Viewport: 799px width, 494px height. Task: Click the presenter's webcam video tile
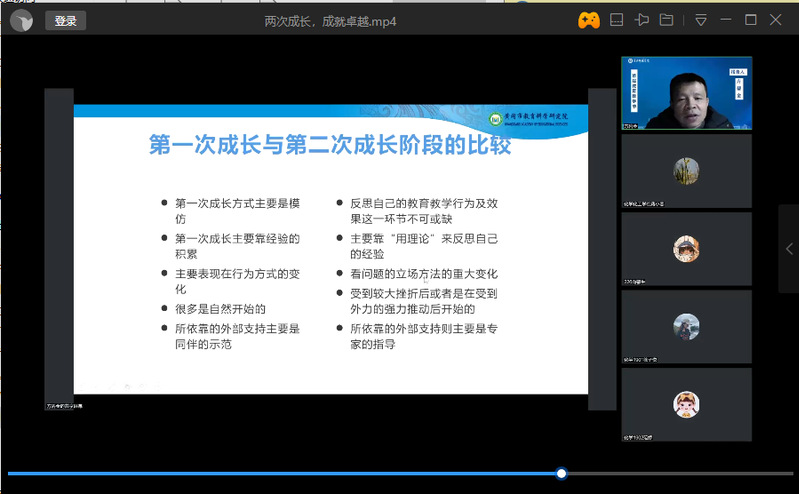tap(686, 93)
